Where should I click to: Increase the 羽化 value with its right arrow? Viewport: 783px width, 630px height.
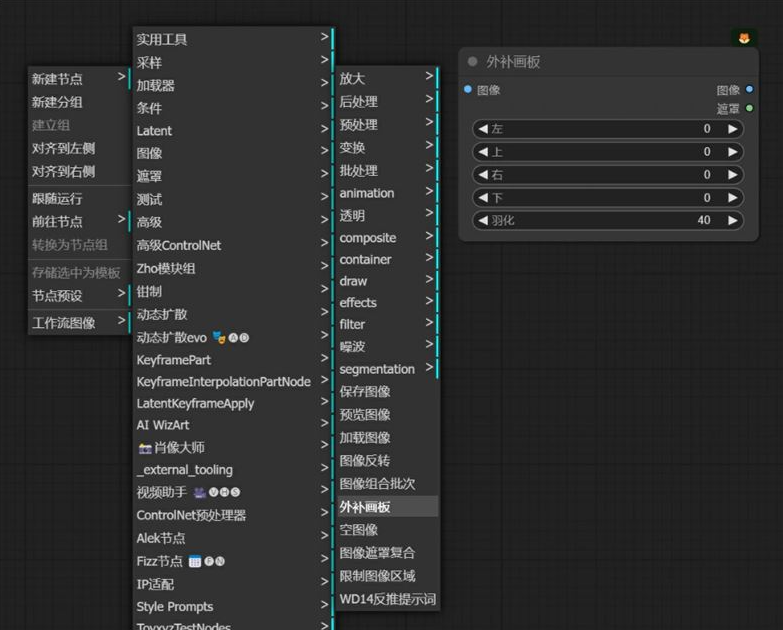pyautogui.click(x=733, y=220)
